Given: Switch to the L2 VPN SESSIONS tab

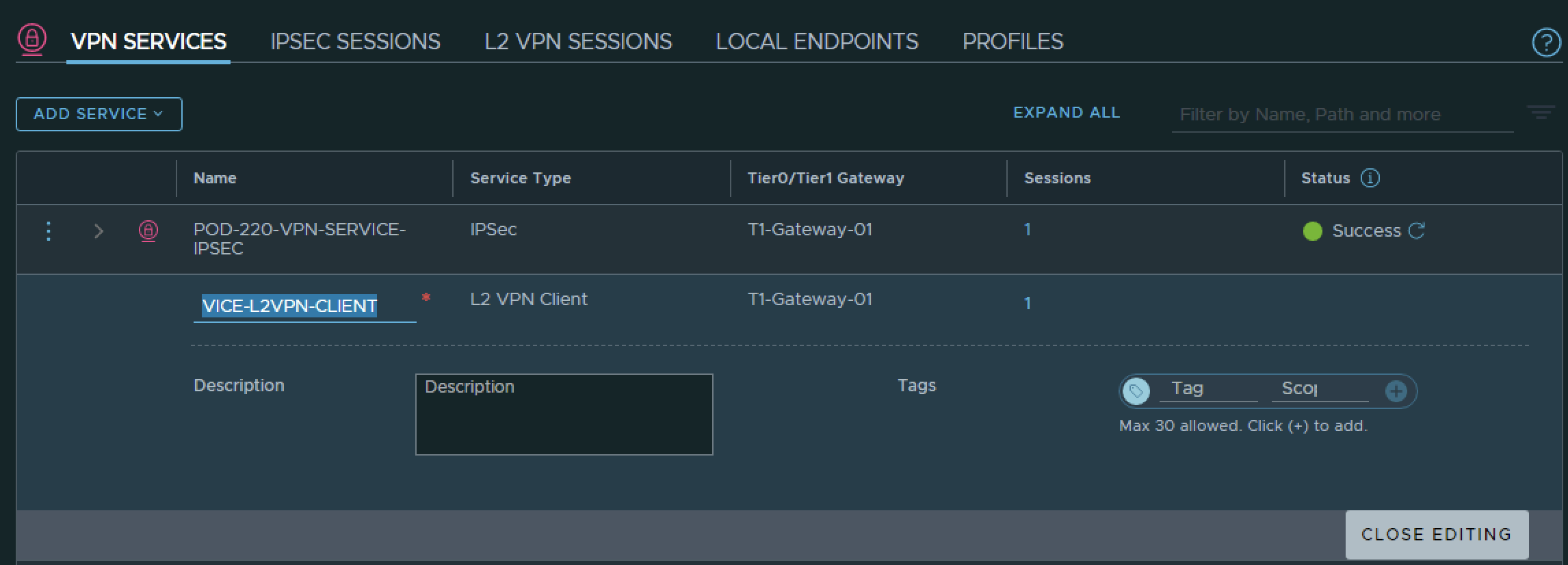Looking at the screenshot, I should pos(578,42).
